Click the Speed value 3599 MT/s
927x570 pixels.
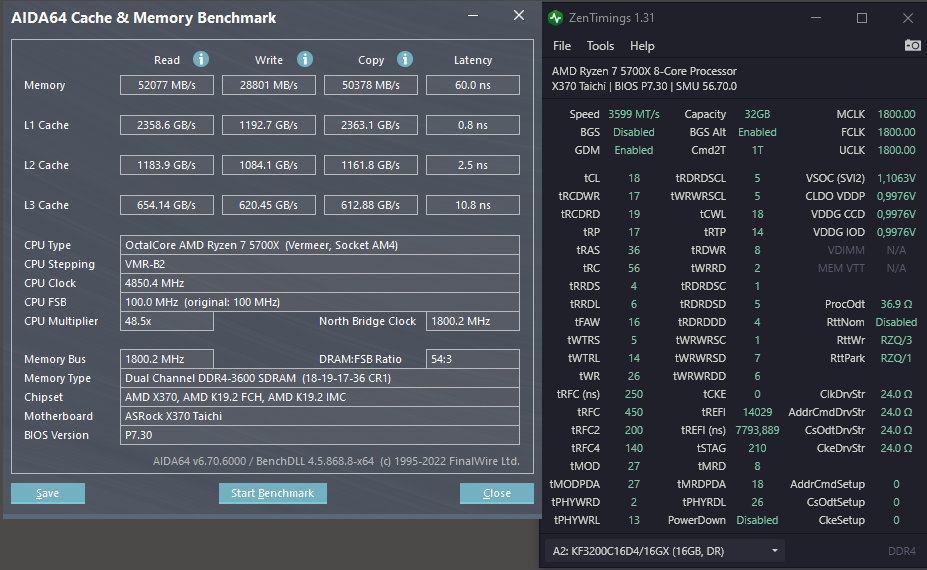pos(634,114)
